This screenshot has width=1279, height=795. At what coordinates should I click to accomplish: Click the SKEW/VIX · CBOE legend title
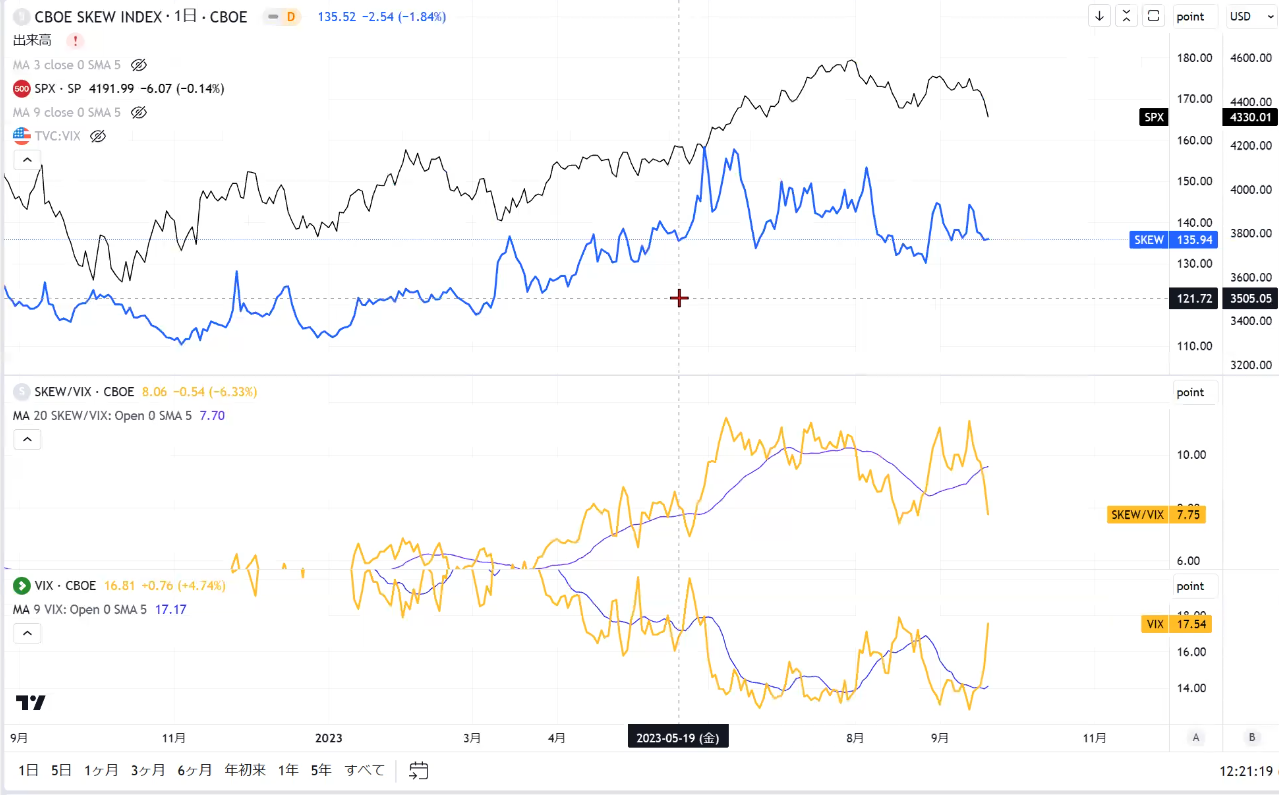pos(86,392)
